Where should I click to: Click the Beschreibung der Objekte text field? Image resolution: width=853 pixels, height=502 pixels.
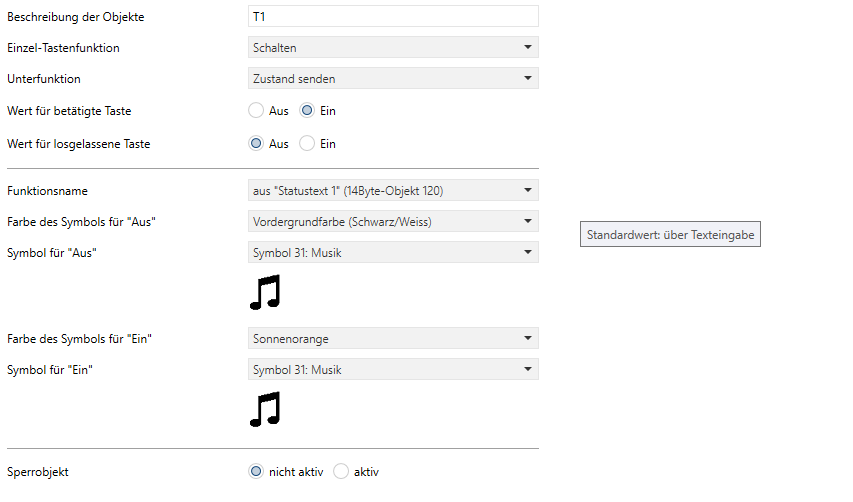(393, 16)
